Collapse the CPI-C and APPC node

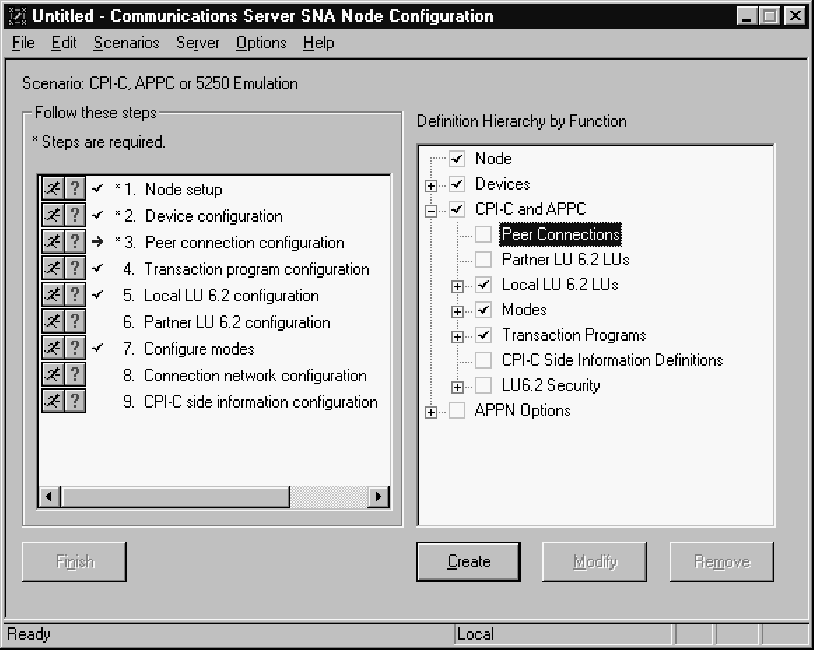431,211
